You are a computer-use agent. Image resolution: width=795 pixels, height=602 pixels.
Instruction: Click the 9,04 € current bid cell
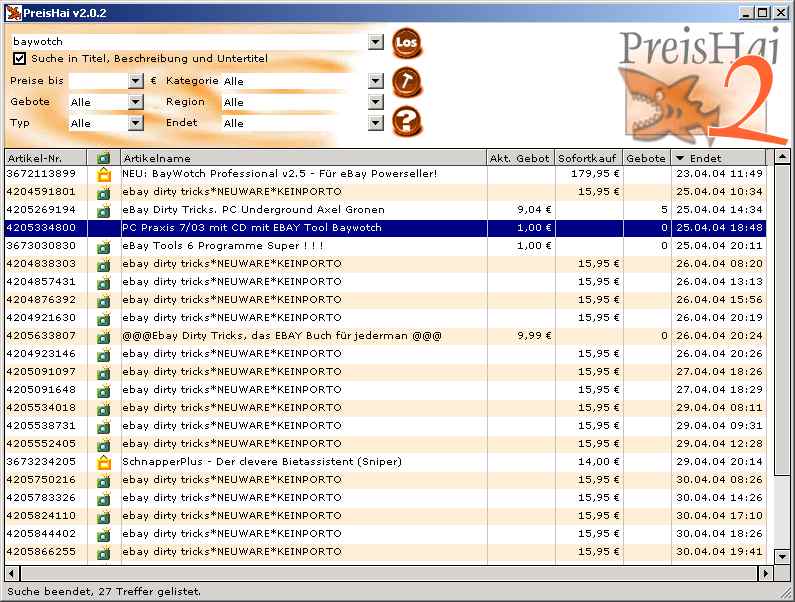point(534,210)
